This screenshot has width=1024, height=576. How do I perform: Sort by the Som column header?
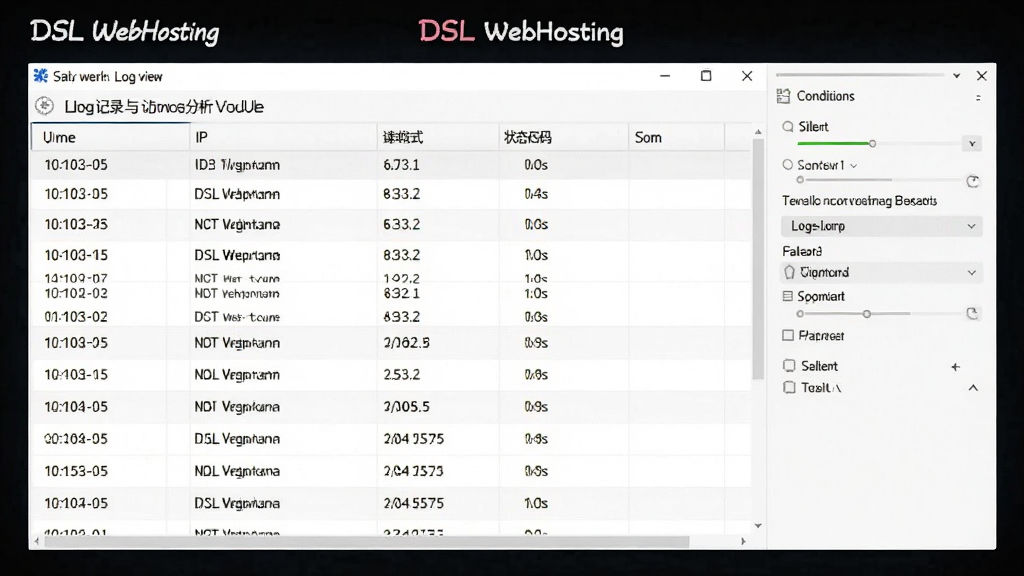pos(677,137)
